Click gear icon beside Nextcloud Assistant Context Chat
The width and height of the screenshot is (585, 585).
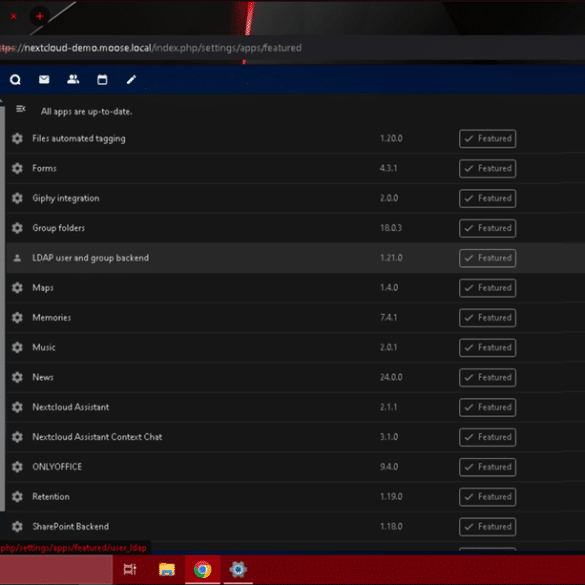(17, 437)
